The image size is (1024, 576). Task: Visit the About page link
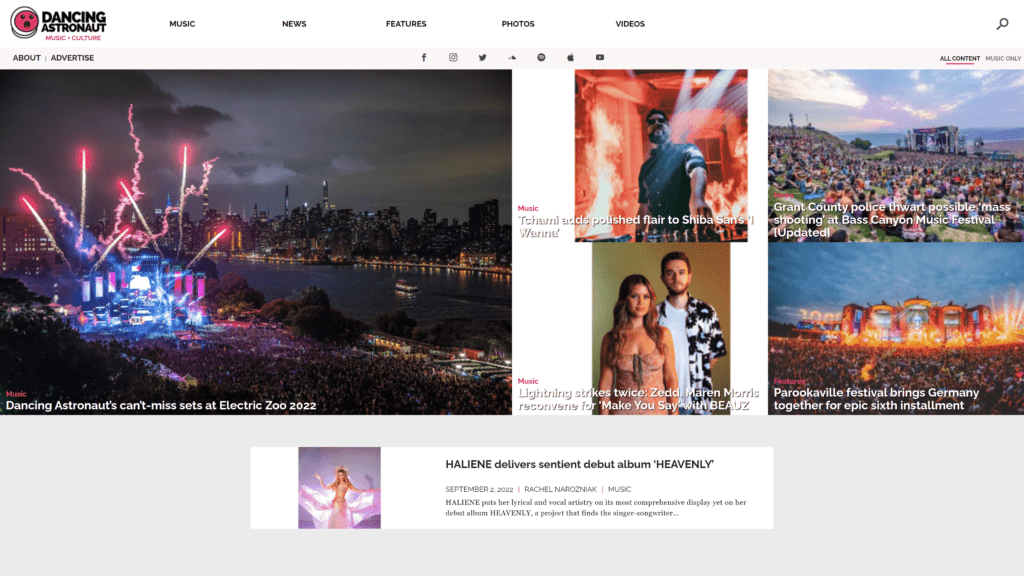coord(27,58)
